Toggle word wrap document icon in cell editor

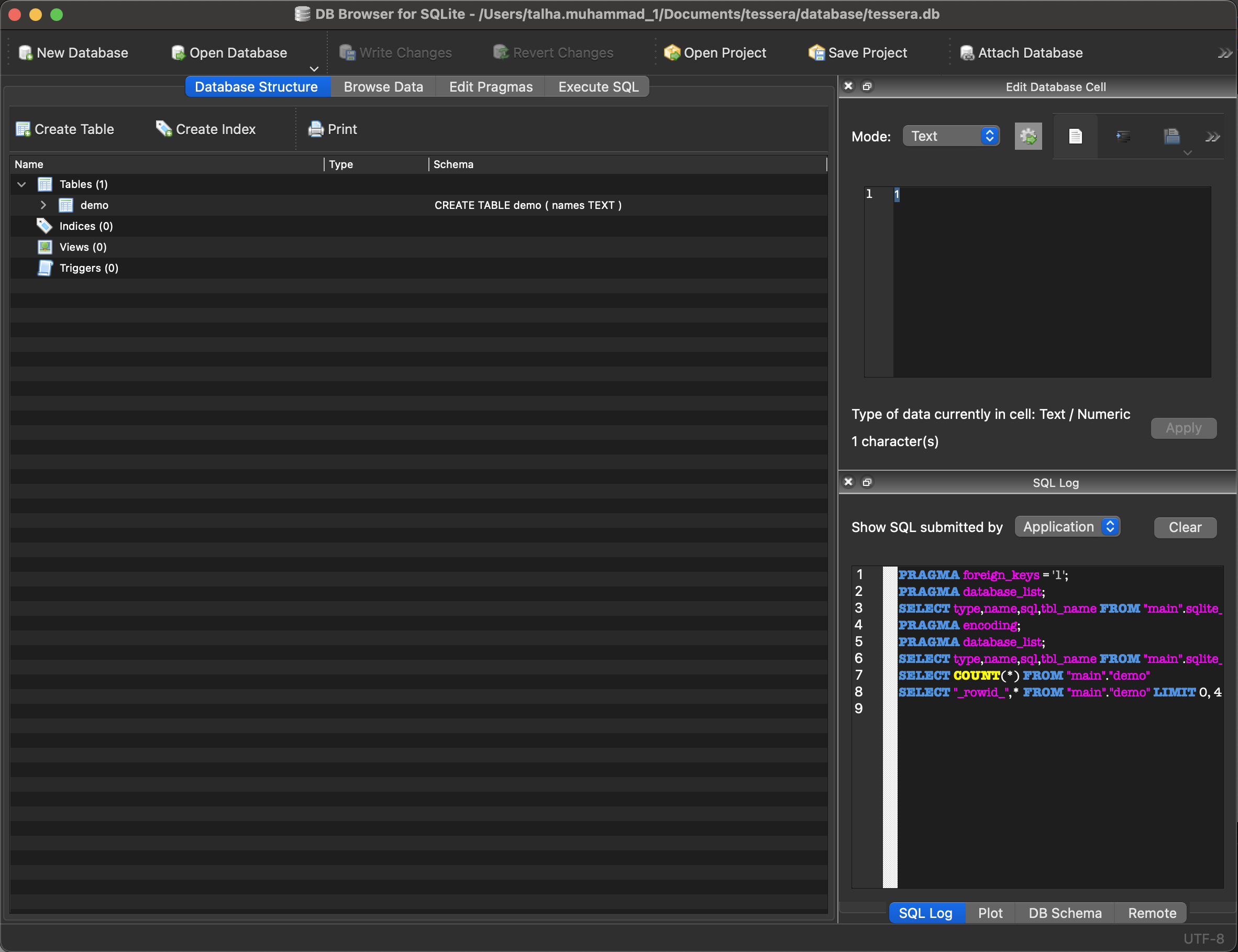1075,137
